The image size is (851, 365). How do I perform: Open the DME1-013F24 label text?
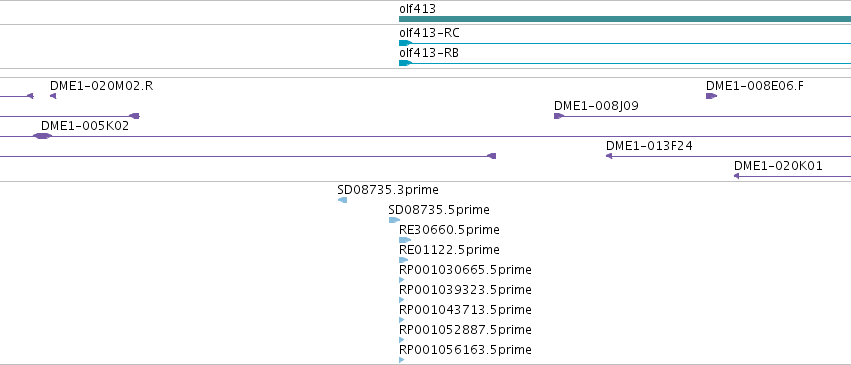pos(649,146)
